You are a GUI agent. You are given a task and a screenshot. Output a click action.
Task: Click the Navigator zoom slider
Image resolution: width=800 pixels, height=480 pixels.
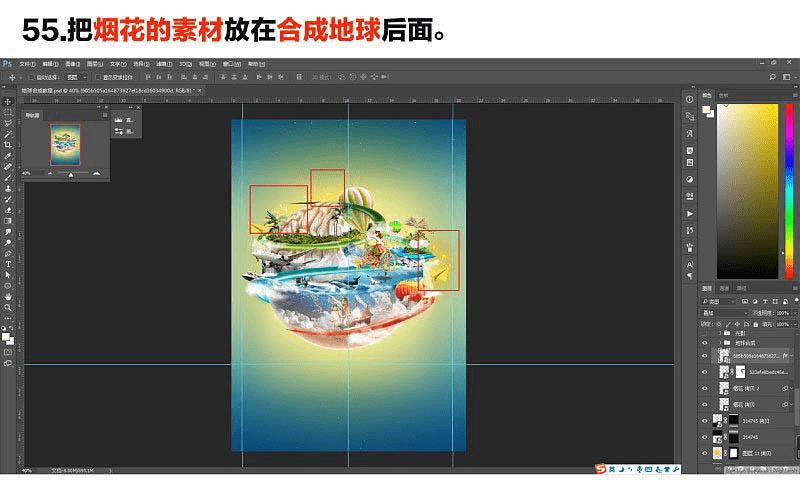click(x=71, y=174)
